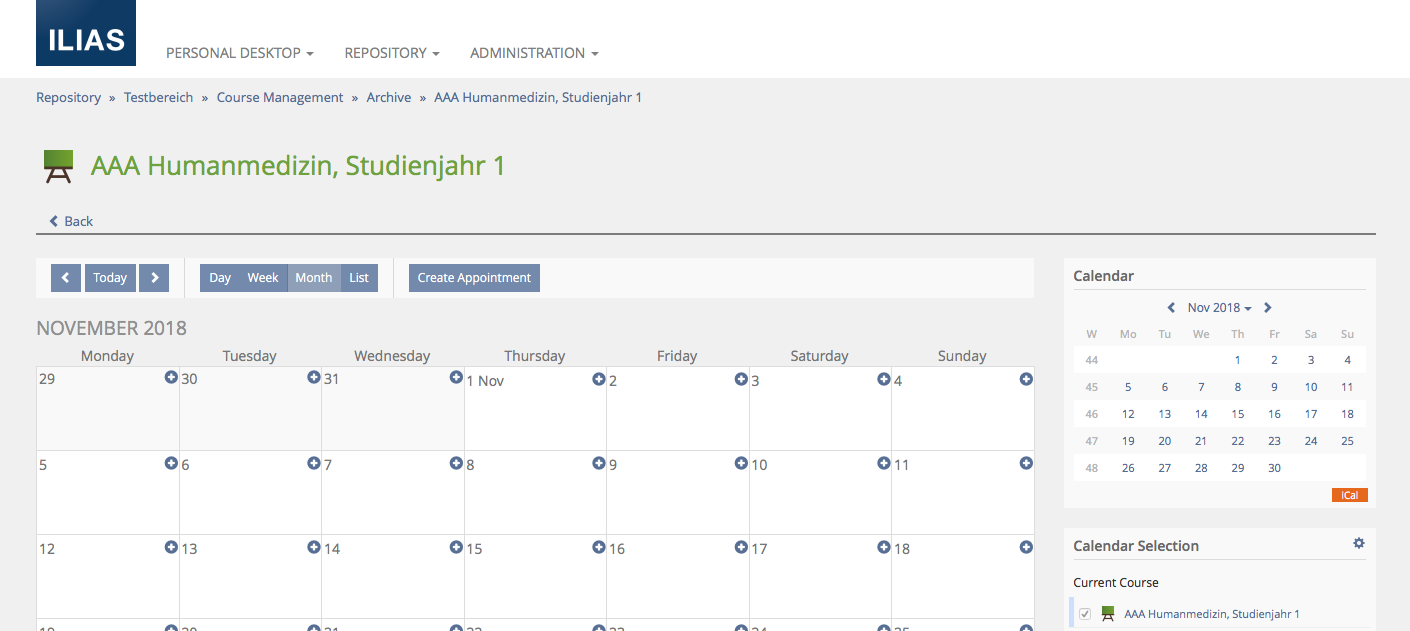Click the Create Appointment button
1410x631 pixels.
coord(474,278)
